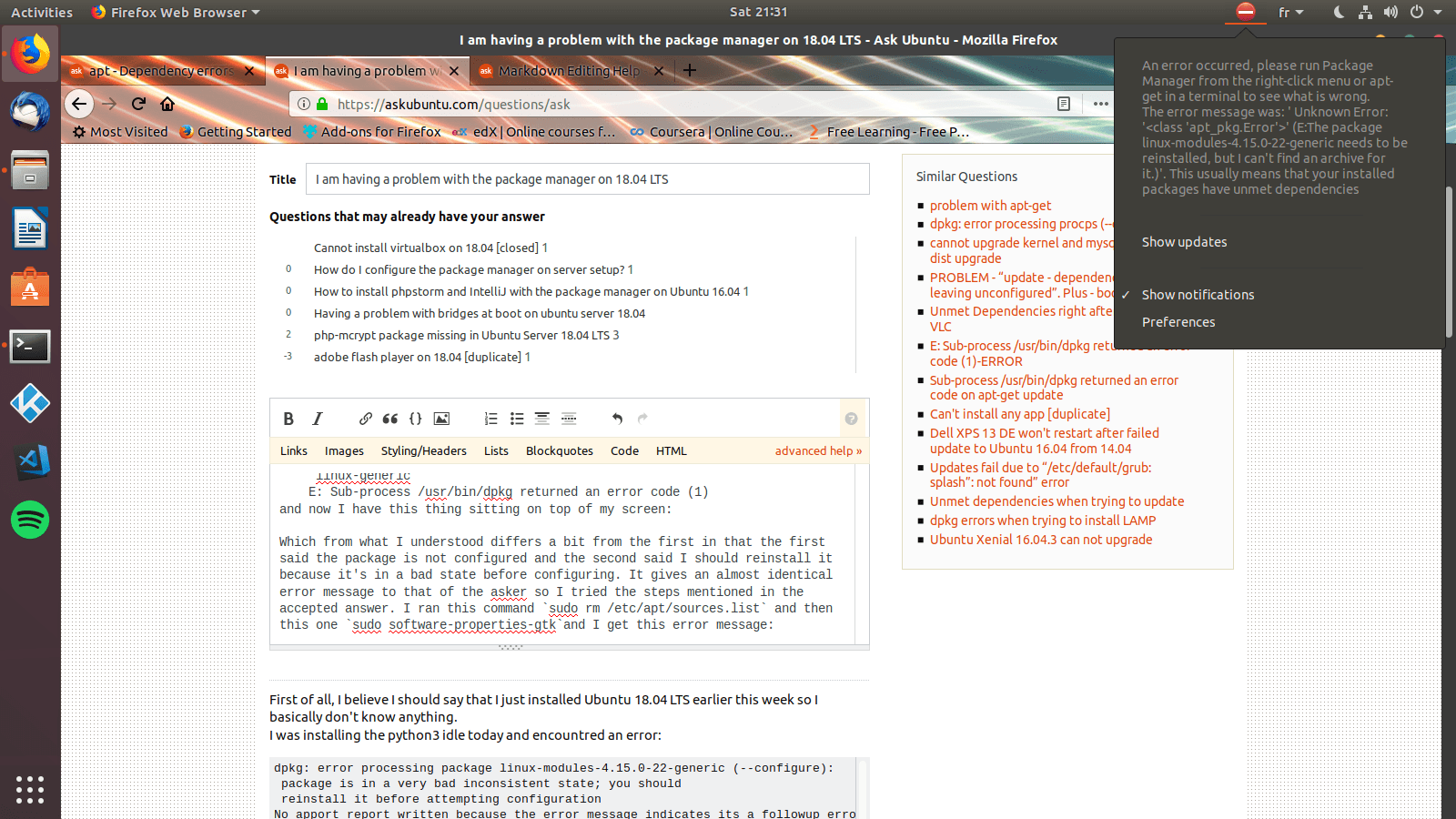Screen dimensions: 1456x819
Task: Open the 'problem with apt-get' similar question
Action: (x=990, y=206)
